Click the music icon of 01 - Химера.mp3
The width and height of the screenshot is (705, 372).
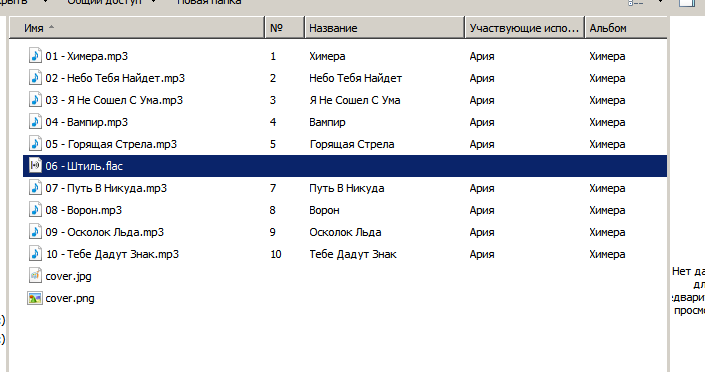tap(35, 56)
